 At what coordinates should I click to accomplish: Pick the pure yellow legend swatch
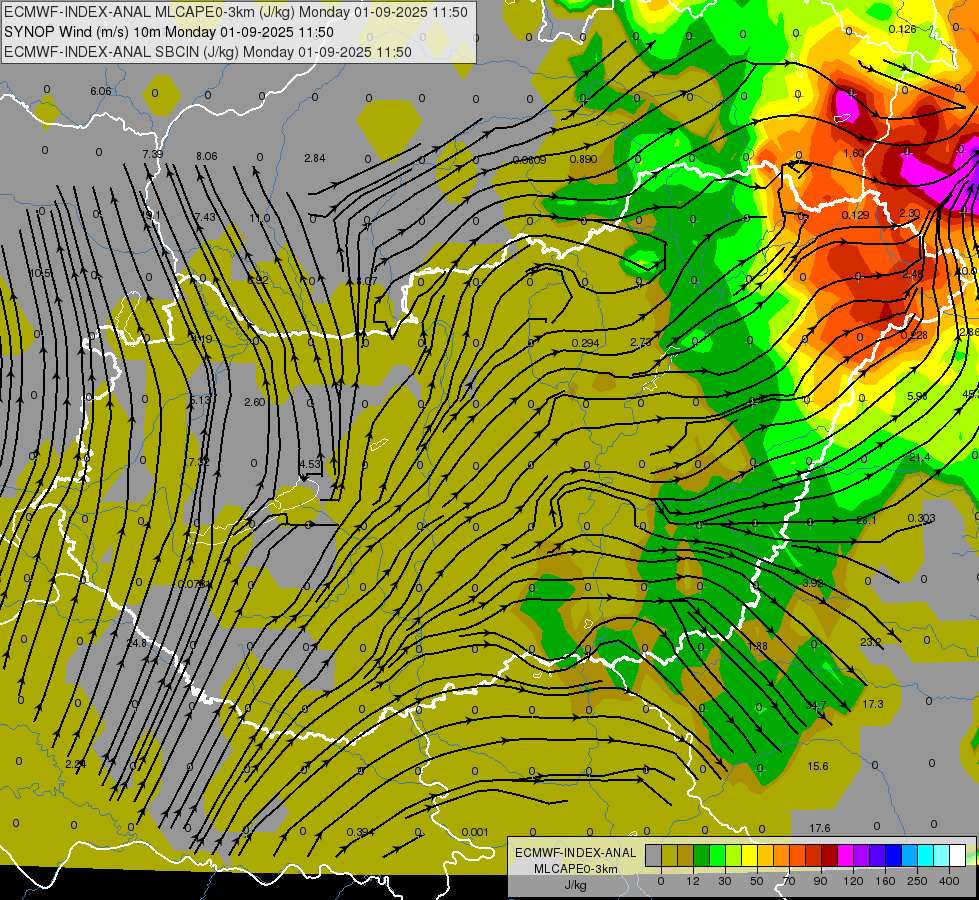749,855
